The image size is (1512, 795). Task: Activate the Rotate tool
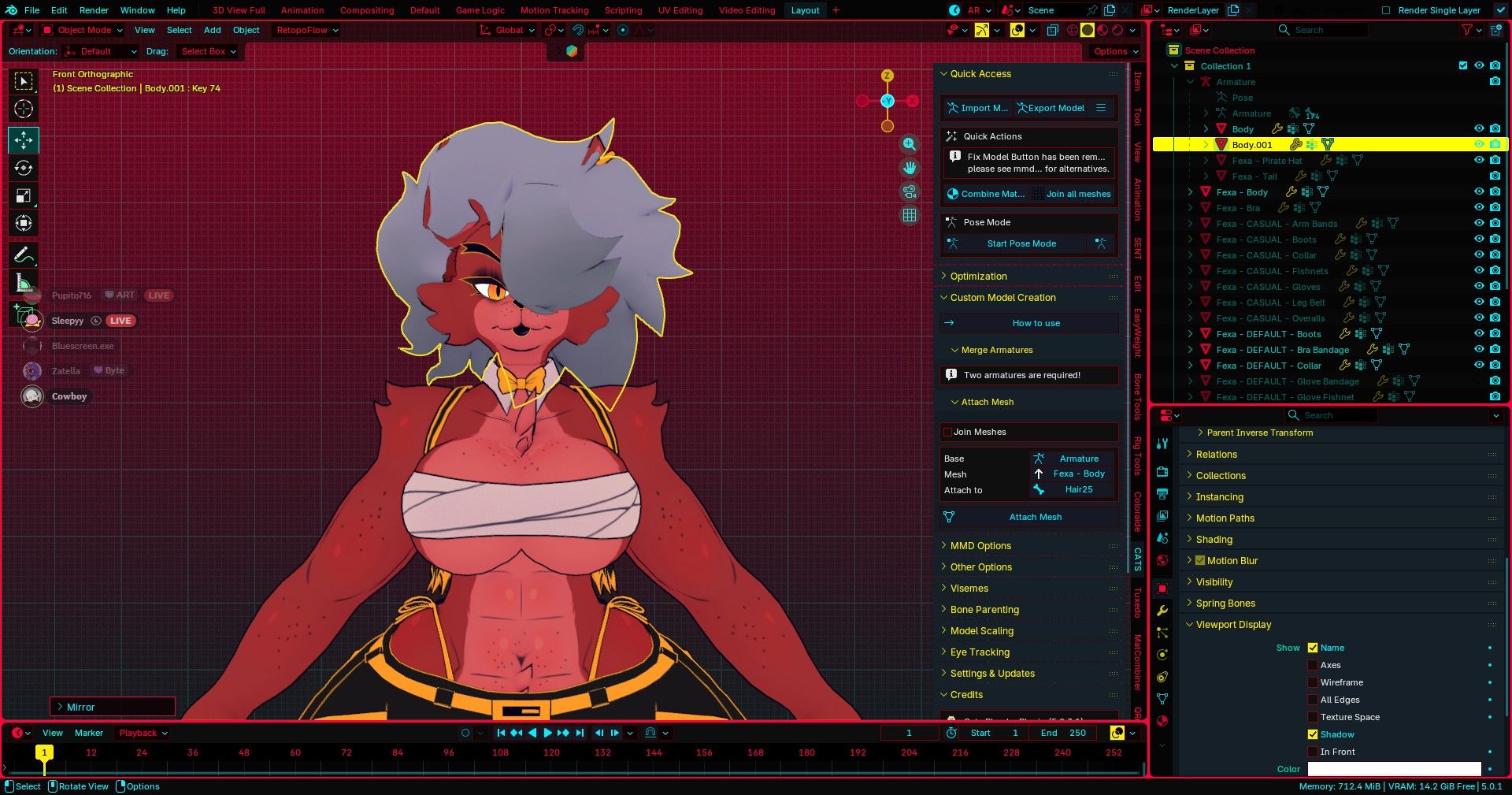24,168
